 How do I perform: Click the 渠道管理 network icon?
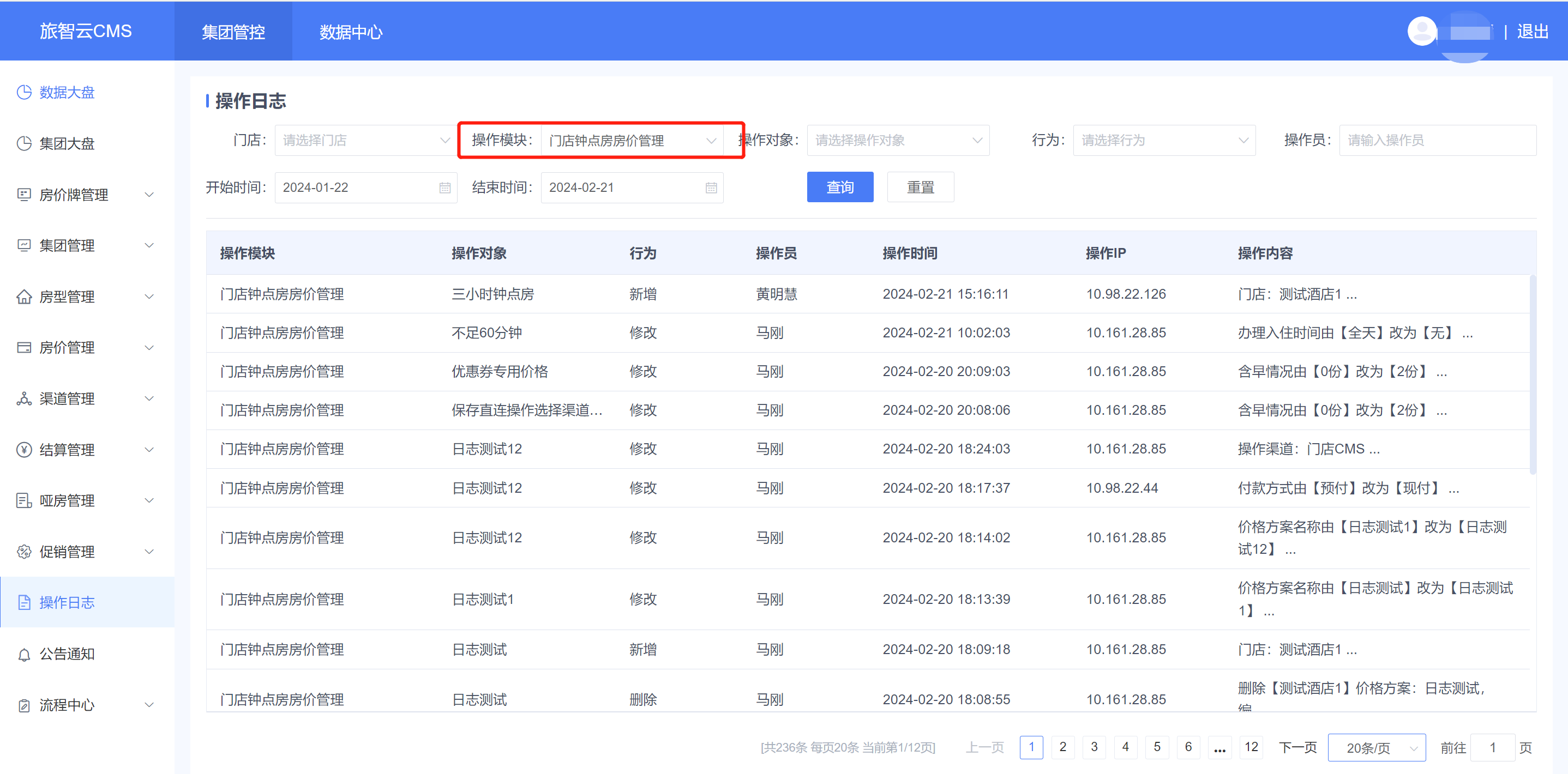(24, 398)
